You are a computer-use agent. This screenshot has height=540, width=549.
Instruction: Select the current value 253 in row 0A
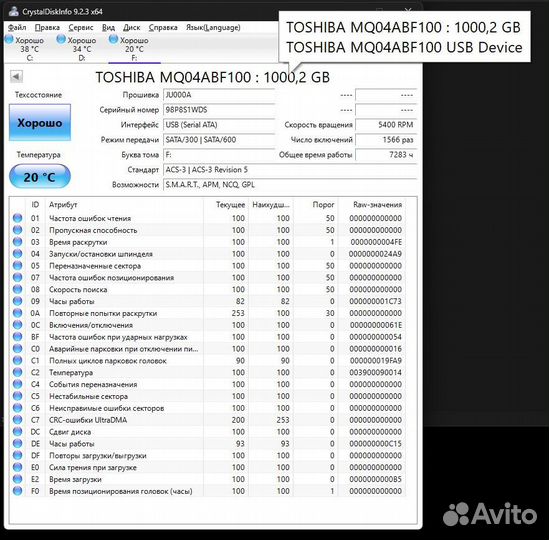pyautogui.click(x=238, y=313)
